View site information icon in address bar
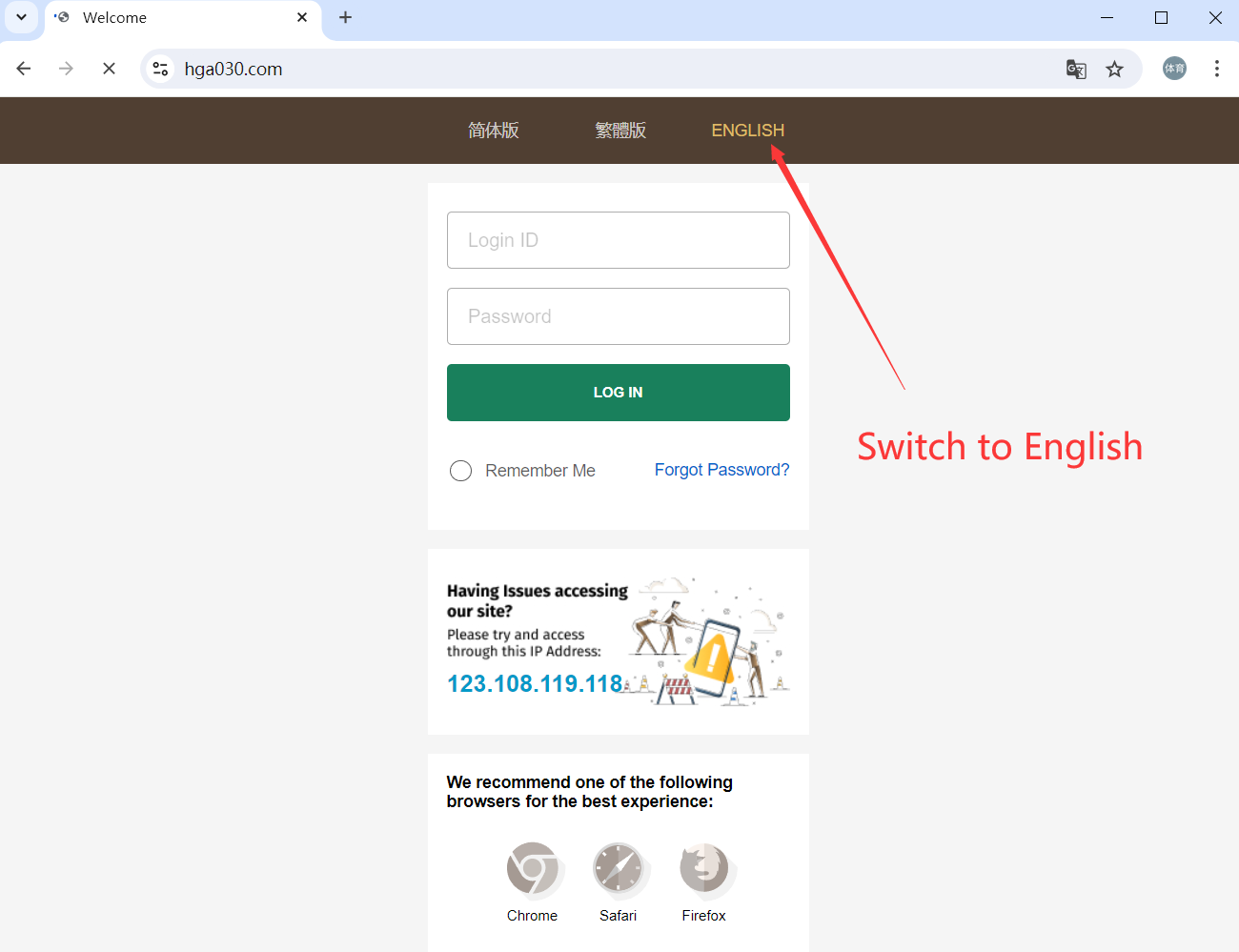The image size is (1239, 952). coord(161,69)
